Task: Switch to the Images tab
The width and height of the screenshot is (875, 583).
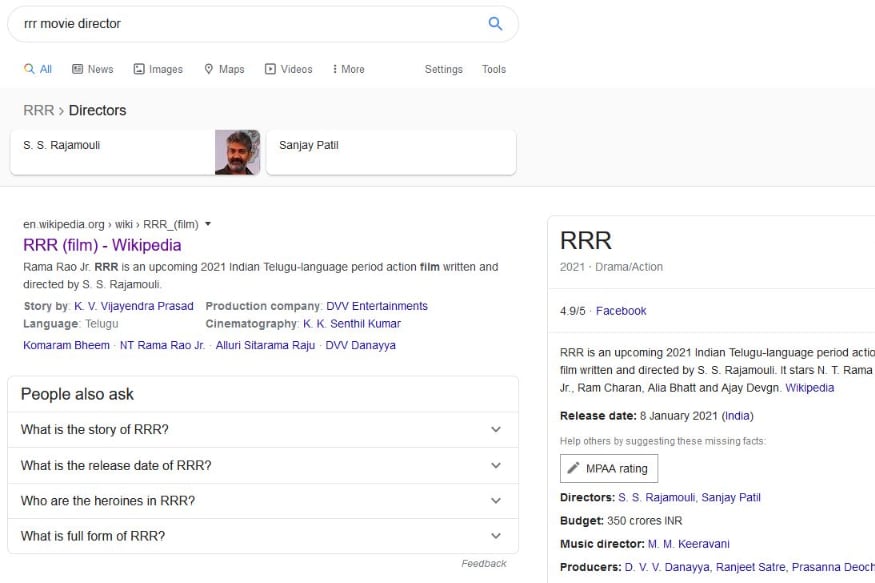Action: point(158,69)
